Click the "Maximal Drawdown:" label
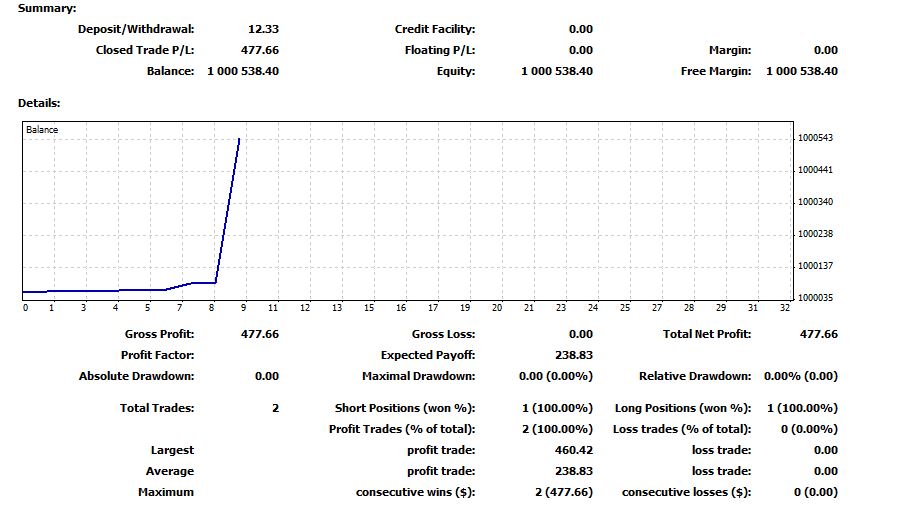The height and width of the screenshot is (508, 916). [418, 376]
